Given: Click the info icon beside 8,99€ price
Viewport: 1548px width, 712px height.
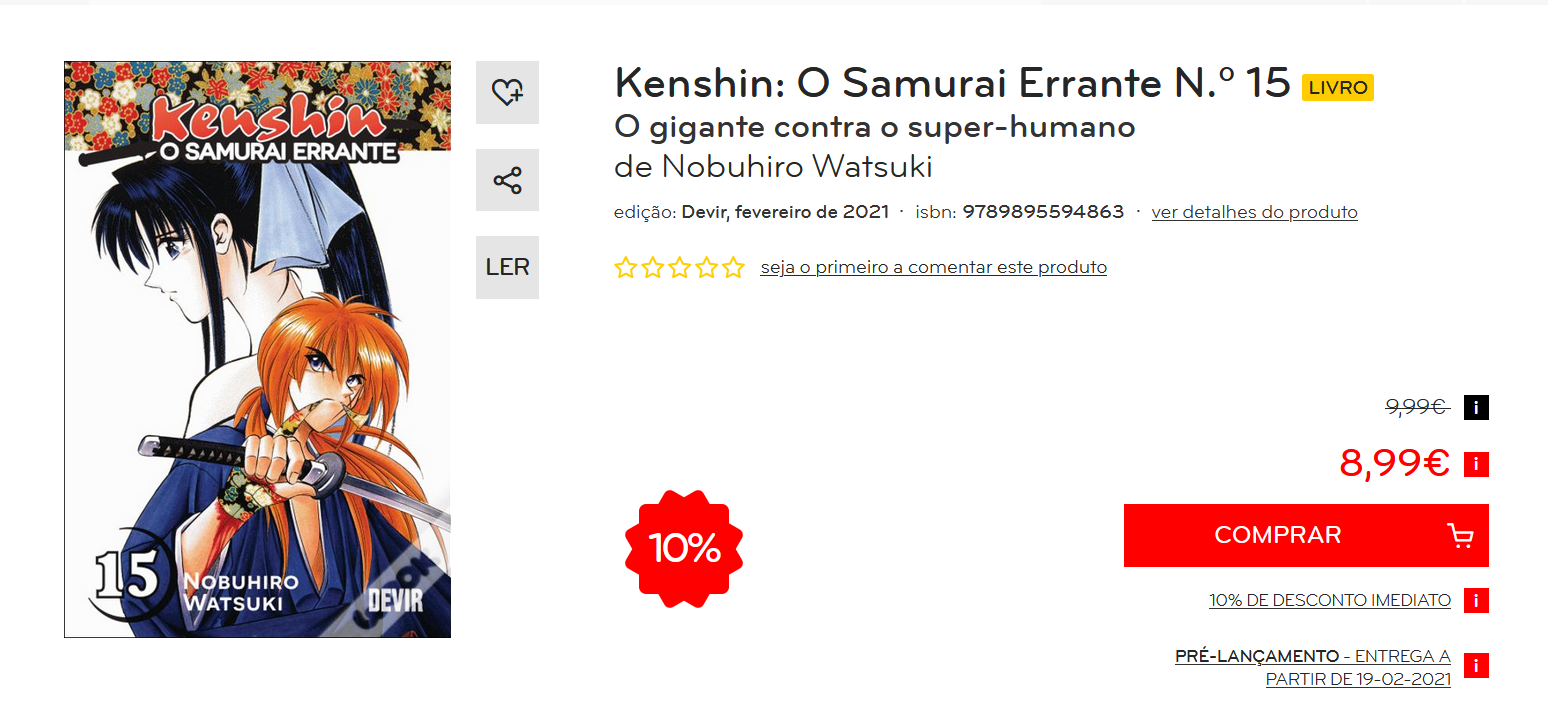Looking at the screenshot, I should coord(1476,464).
